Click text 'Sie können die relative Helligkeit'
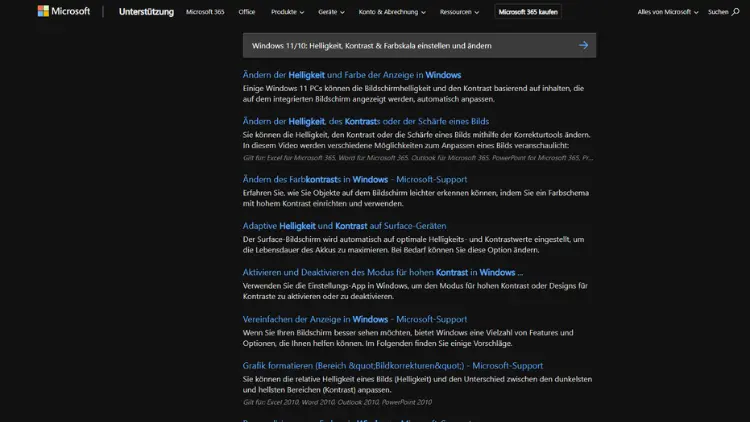The width and height of the screenshot is (750, 422). point(300,379)
